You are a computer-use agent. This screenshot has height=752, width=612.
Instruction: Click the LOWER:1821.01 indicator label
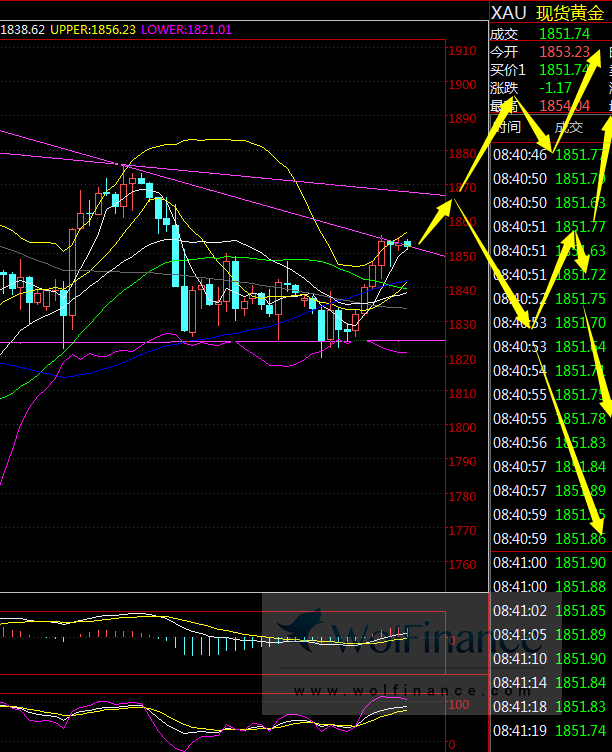187,30
